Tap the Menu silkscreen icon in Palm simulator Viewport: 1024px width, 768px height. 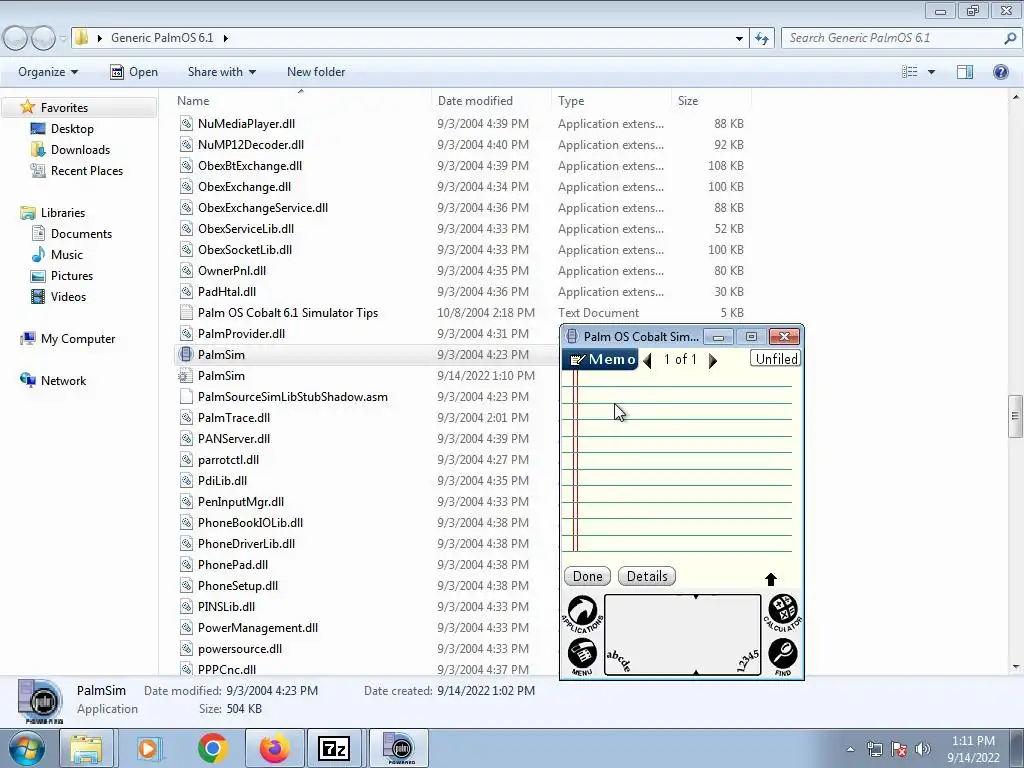pos(582,655)
